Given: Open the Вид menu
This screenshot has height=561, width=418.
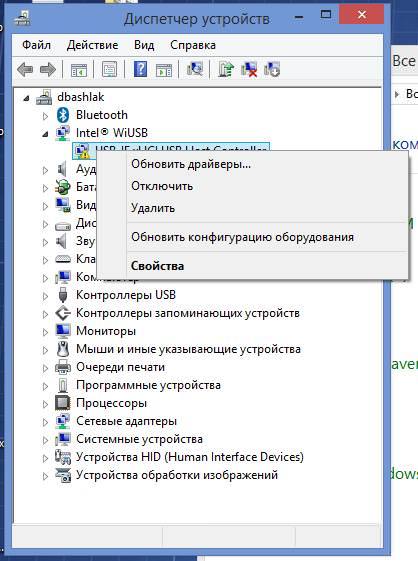Looking at the screenshot, I should [x=144, y=45].
